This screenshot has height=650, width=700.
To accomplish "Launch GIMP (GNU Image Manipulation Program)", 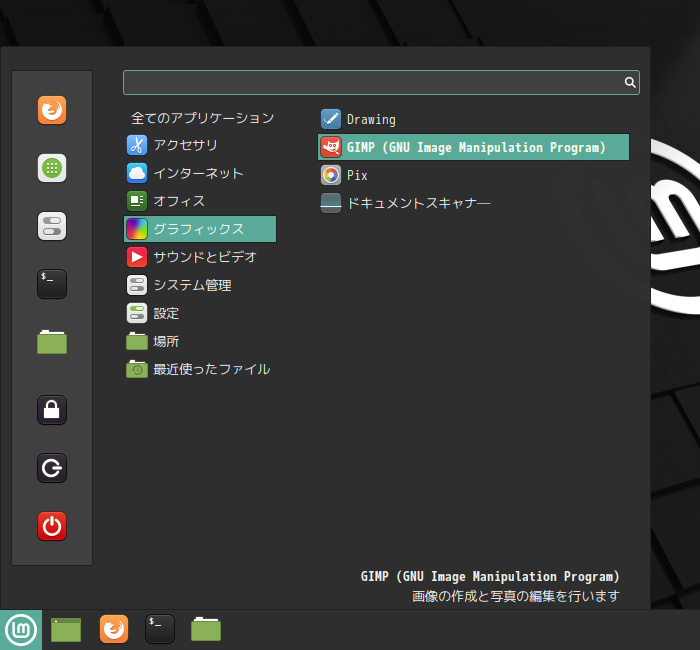I will pos(473,147).
